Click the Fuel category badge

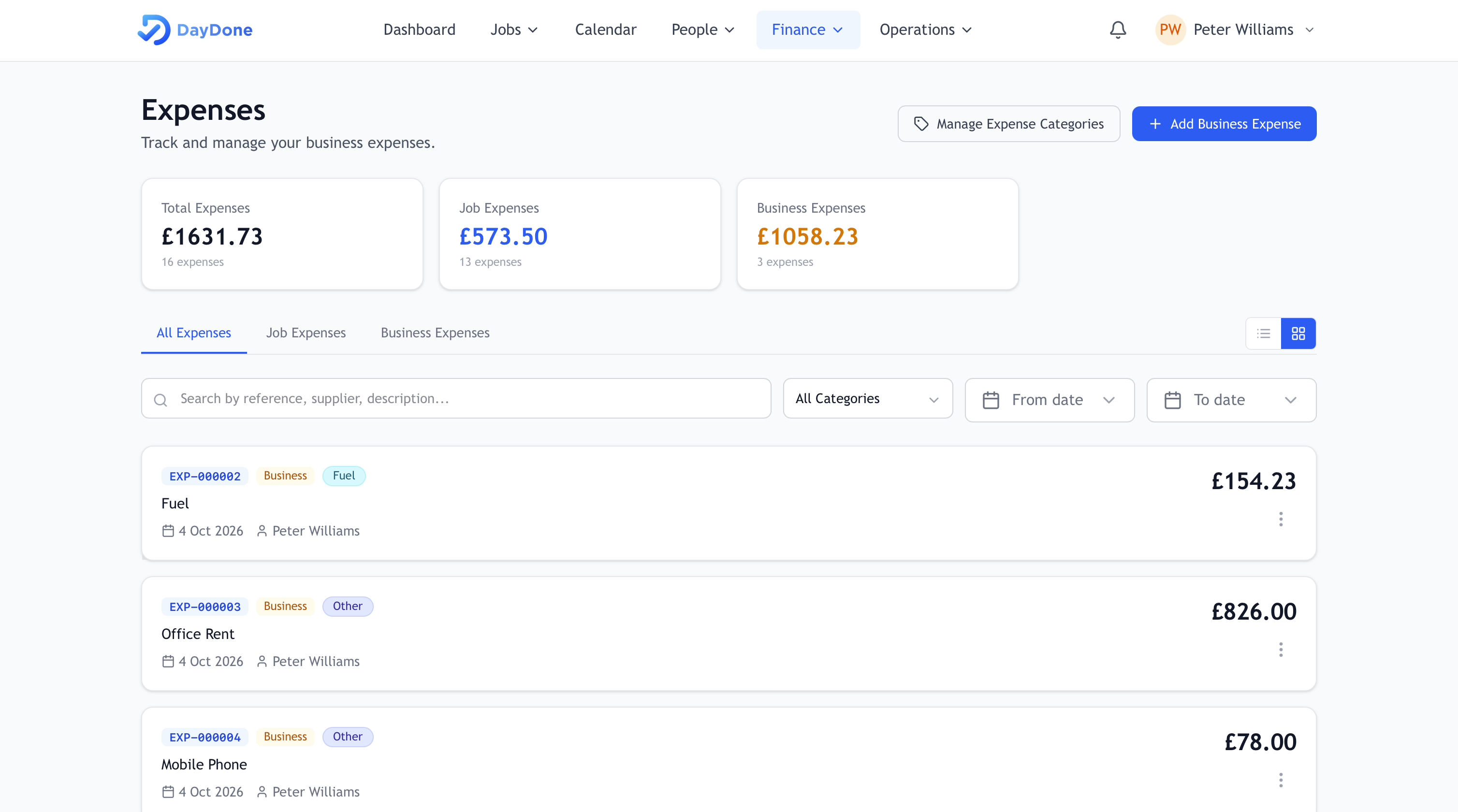[x=344, y=476]
